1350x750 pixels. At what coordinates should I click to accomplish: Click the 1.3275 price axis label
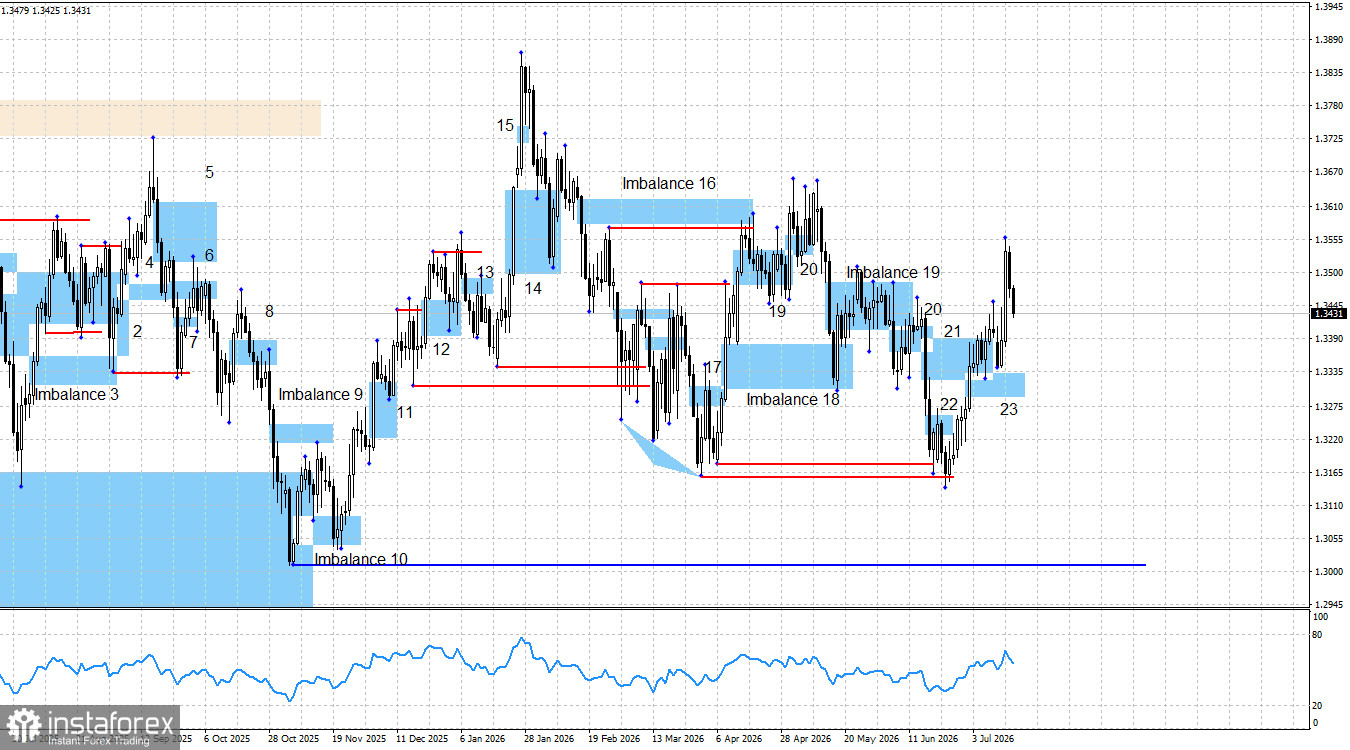click(1329, 407)
